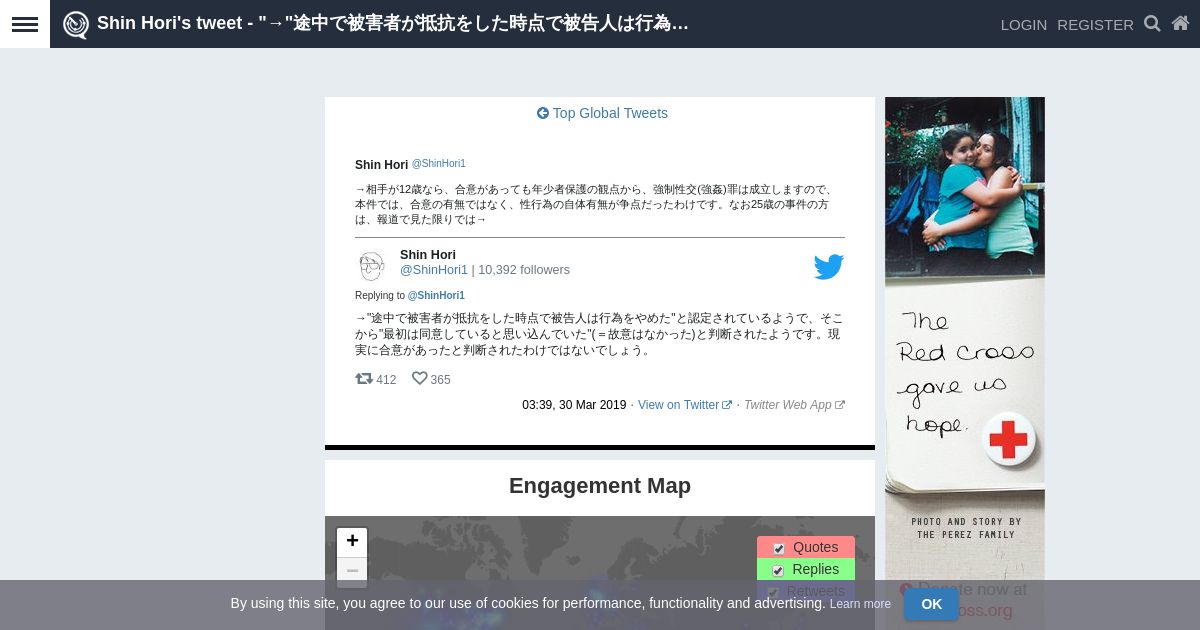Click the Red Cross advertisement image
Image resolution: width=1200 pixels, height=630 pixels.
coord(965,363)
